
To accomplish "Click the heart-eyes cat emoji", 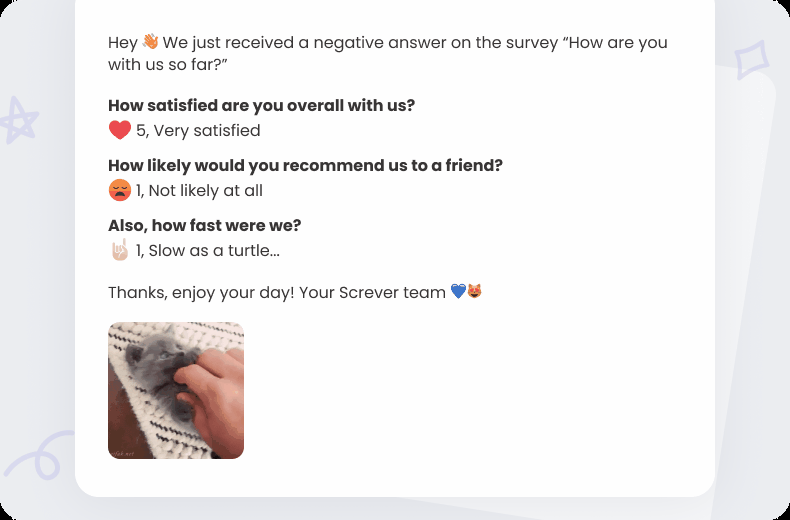I will coord(475,292).
